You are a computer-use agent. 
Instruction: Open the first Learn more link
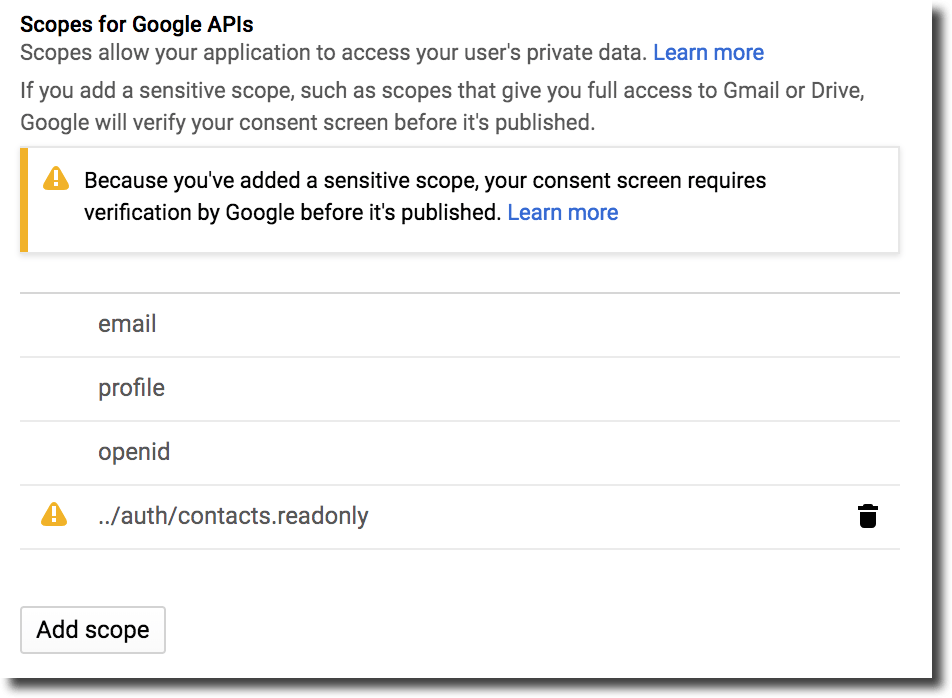pyautogui.click(x=708, y=52)
